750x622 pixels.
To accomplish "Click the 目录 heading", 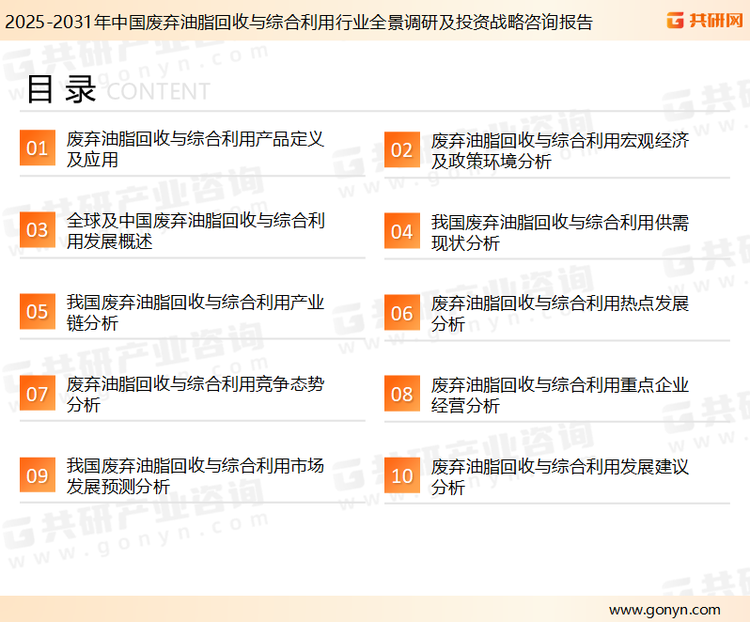I will click(61, 89).
